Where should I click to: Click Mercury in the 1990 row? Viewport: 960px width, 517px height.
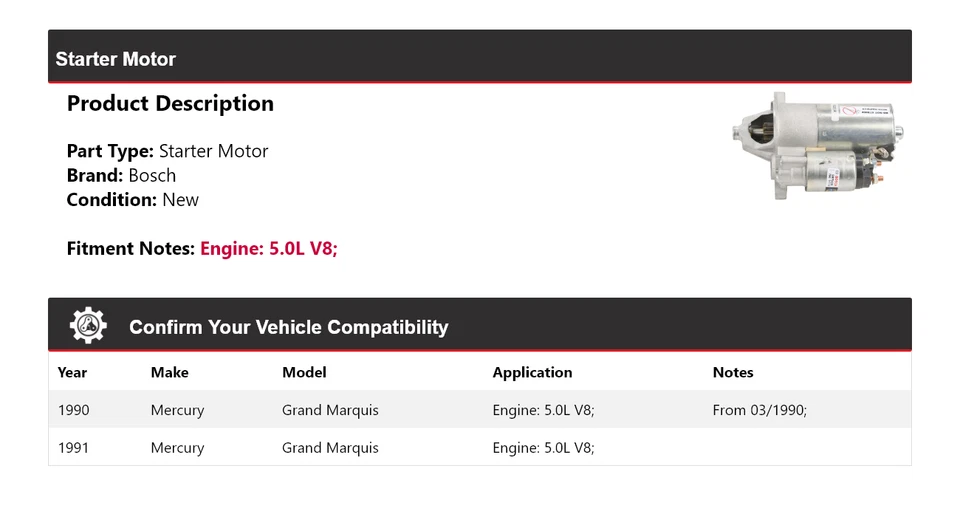click(177, 410)
